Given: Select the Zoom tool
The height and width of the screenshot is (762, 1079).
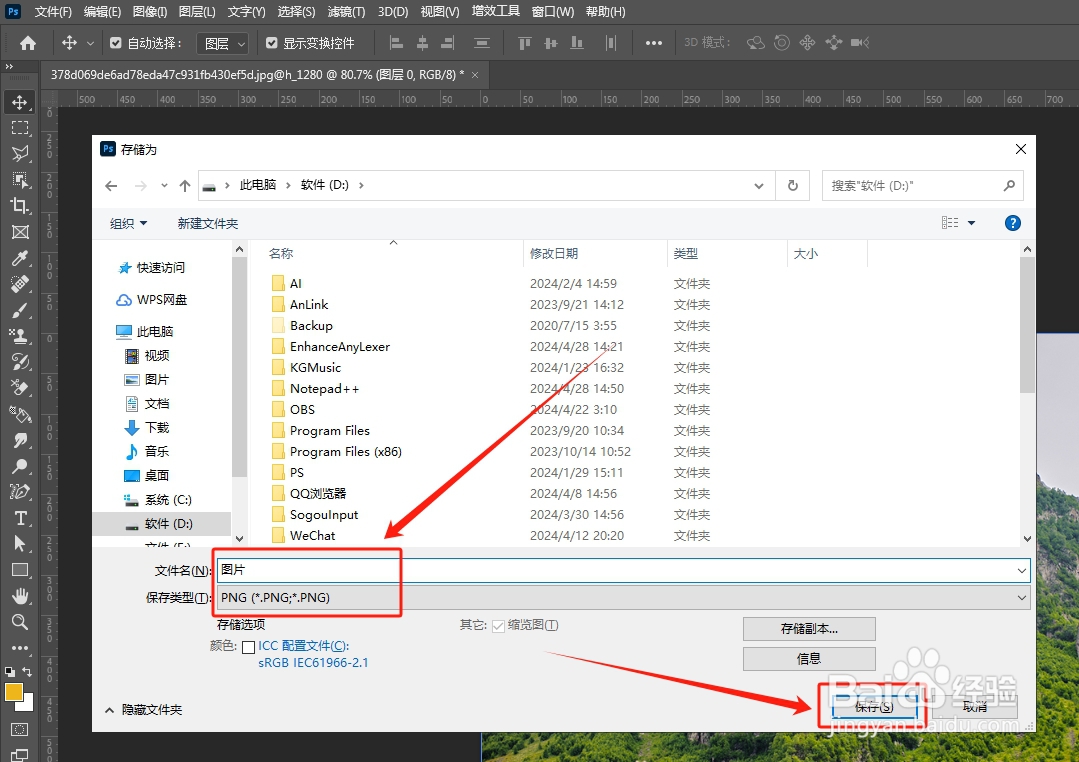Looking at the screenshot, I should (x=19, y=622).
